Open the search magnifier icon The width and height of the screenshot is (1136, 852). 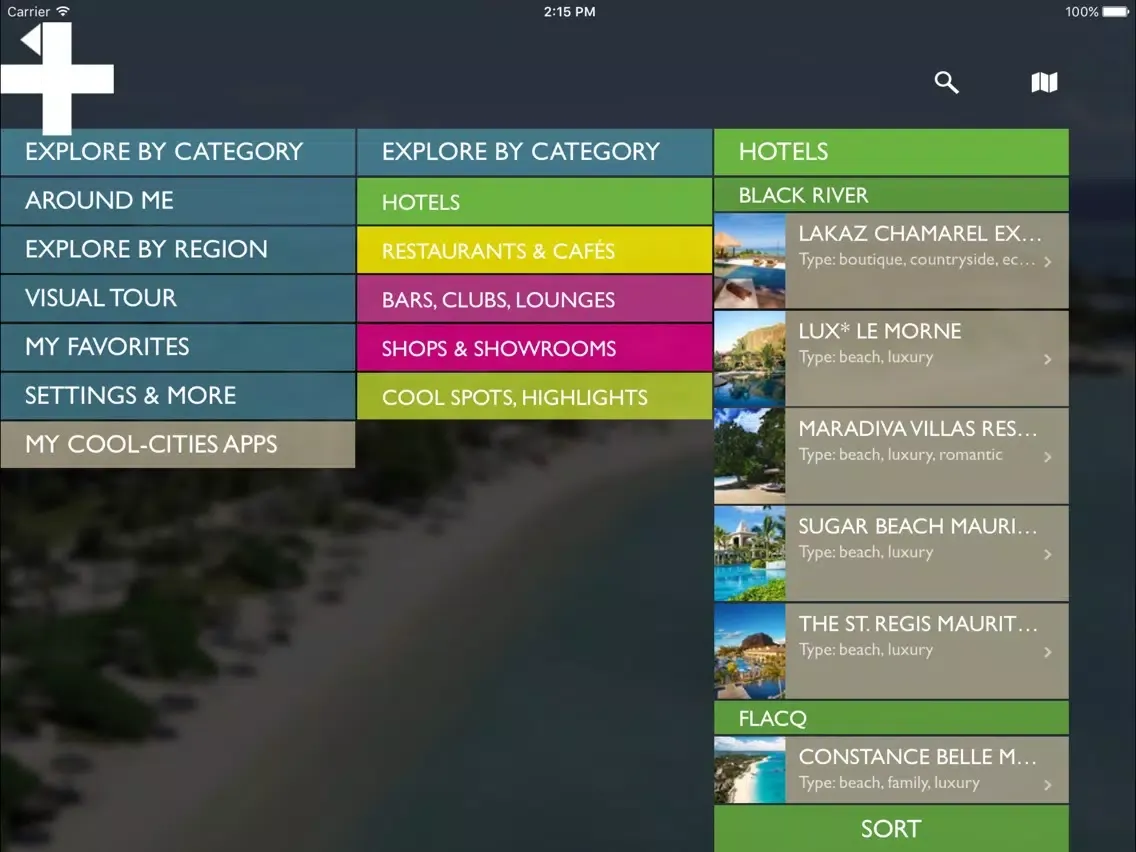tap(946, 82)
